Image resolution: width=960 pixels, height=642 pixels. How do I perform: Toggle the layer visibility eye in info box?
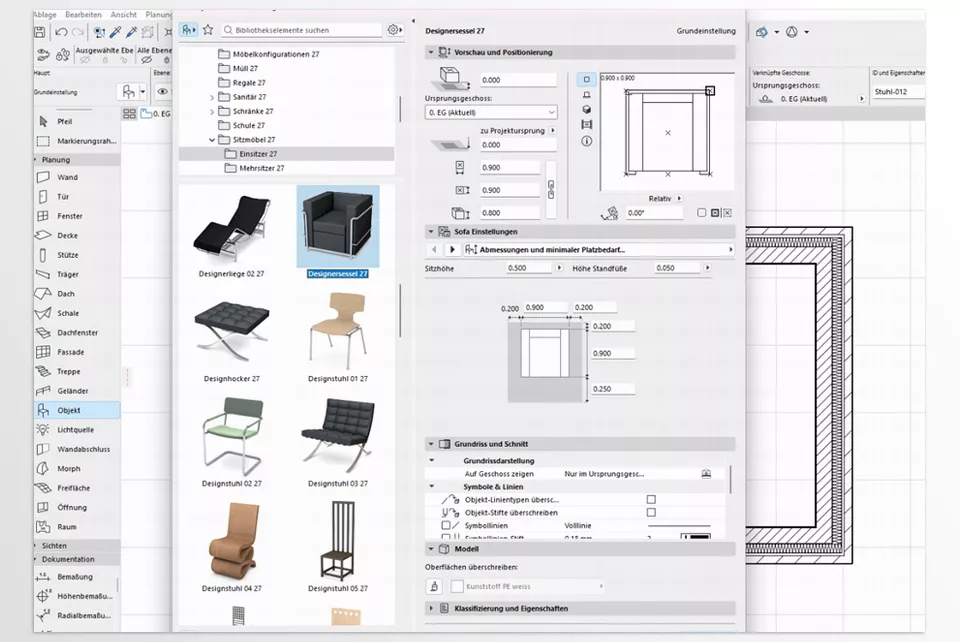[x=162, y=92]
